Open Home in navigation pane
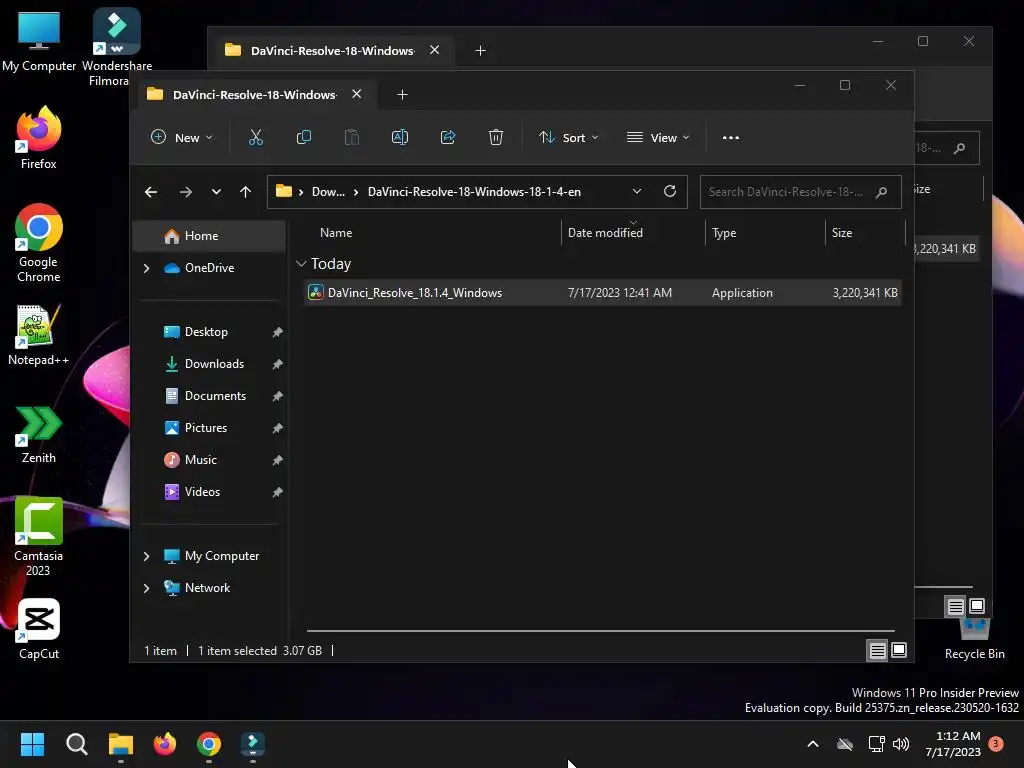This screenshot has height=768, width=1024. 209,236
